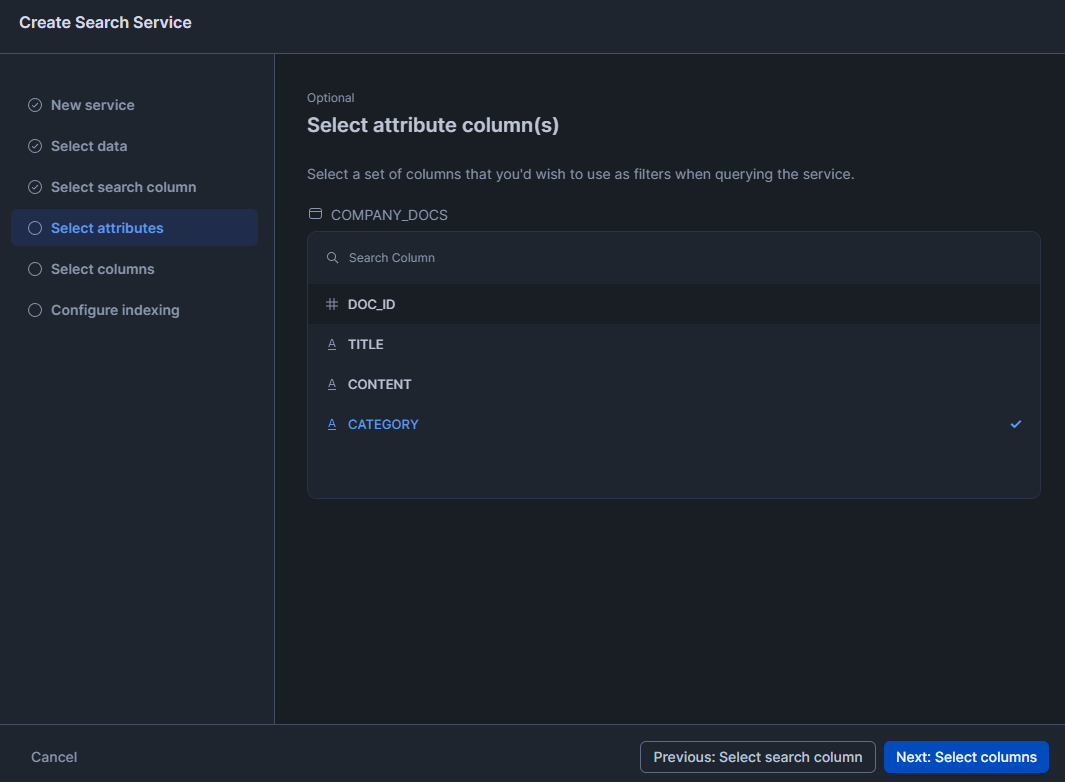
Task: Click the table icon next to COMPANY_DOCS
Action: coord(315,213)
